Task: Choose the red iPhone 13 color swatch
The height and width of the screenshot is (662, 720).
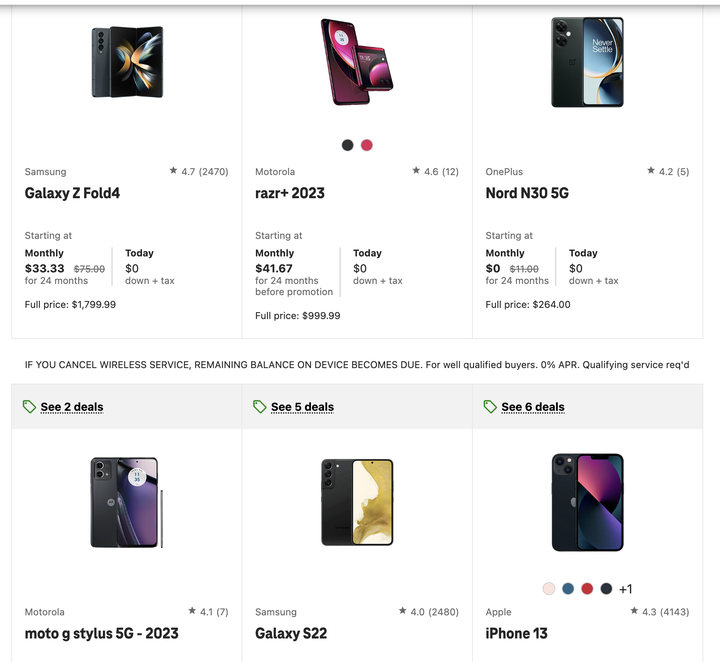Action: pos(587,589)
